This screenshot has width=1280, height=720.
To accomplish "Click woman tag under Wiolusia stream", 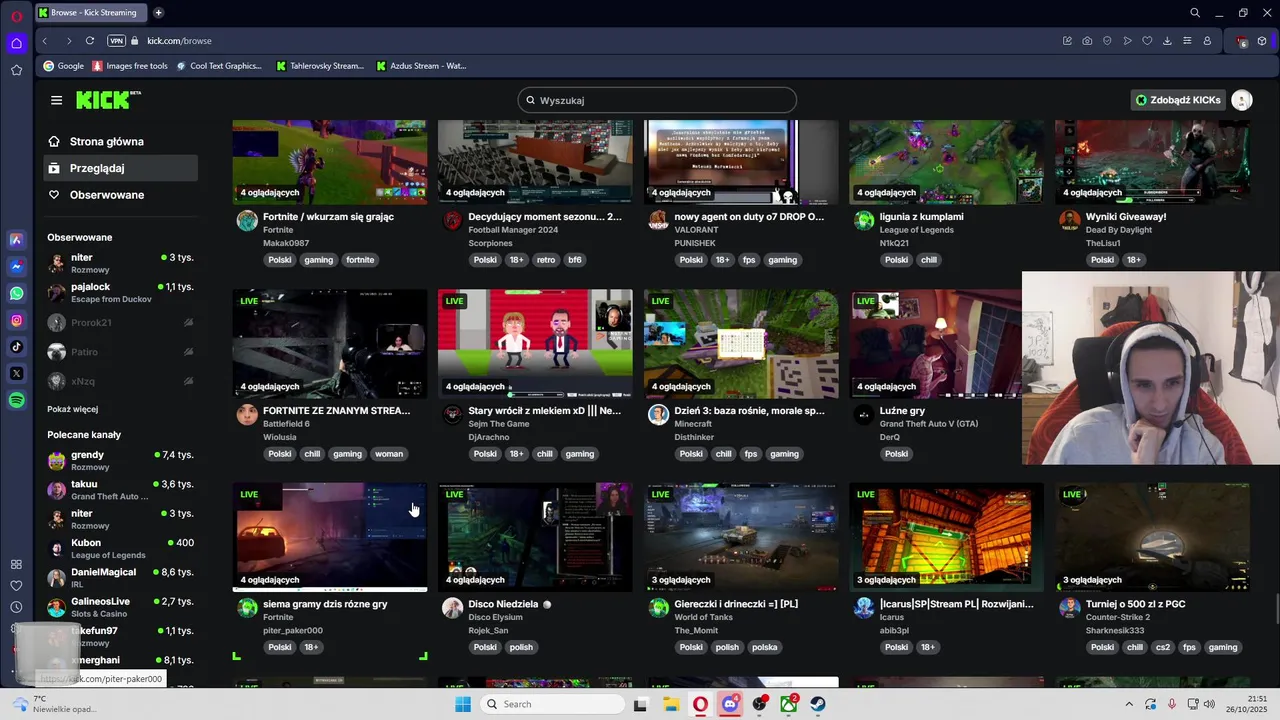I will pyautogui.click(x=389, y=454).
